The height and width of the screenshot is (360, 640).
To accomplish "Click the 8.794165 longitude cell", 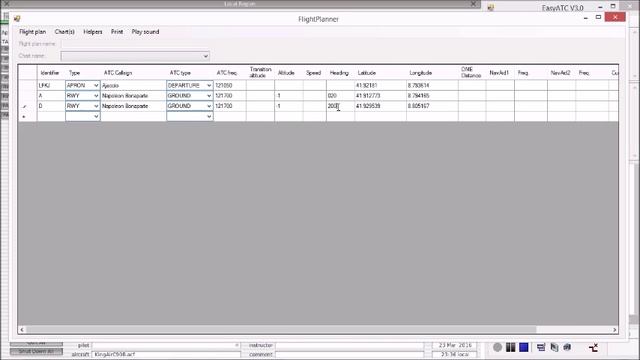I will (x=432, y=96).
